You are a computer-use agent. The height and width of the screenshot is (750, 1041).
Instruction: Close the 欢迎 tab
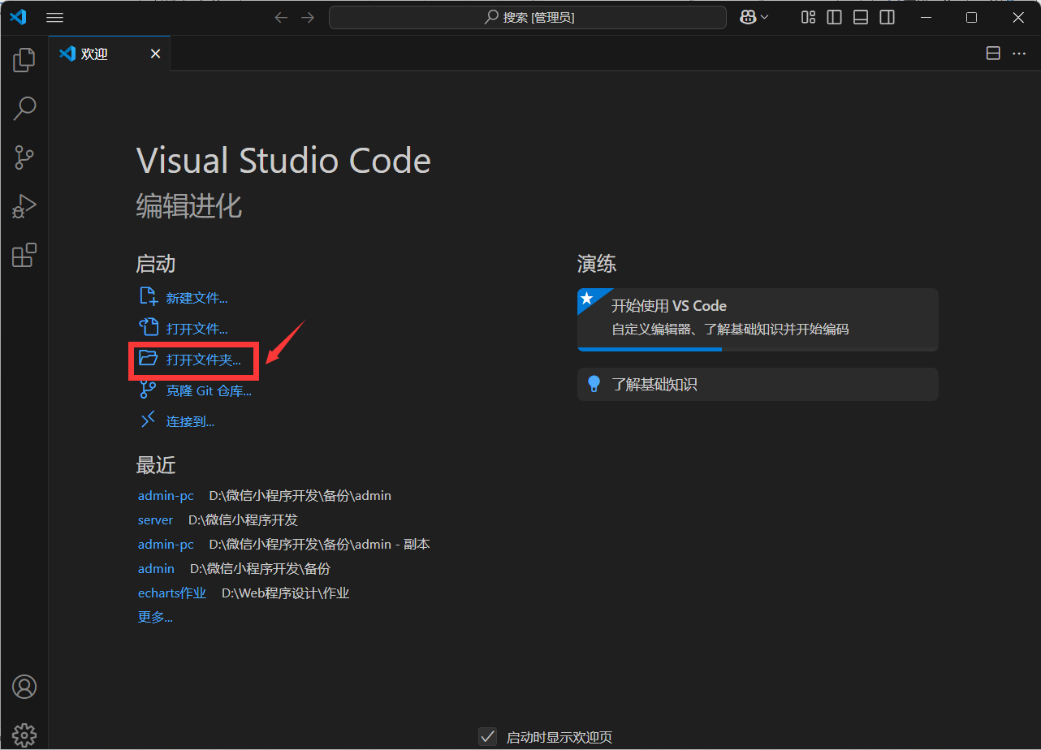pyautogui.click(x=155, y=54)
